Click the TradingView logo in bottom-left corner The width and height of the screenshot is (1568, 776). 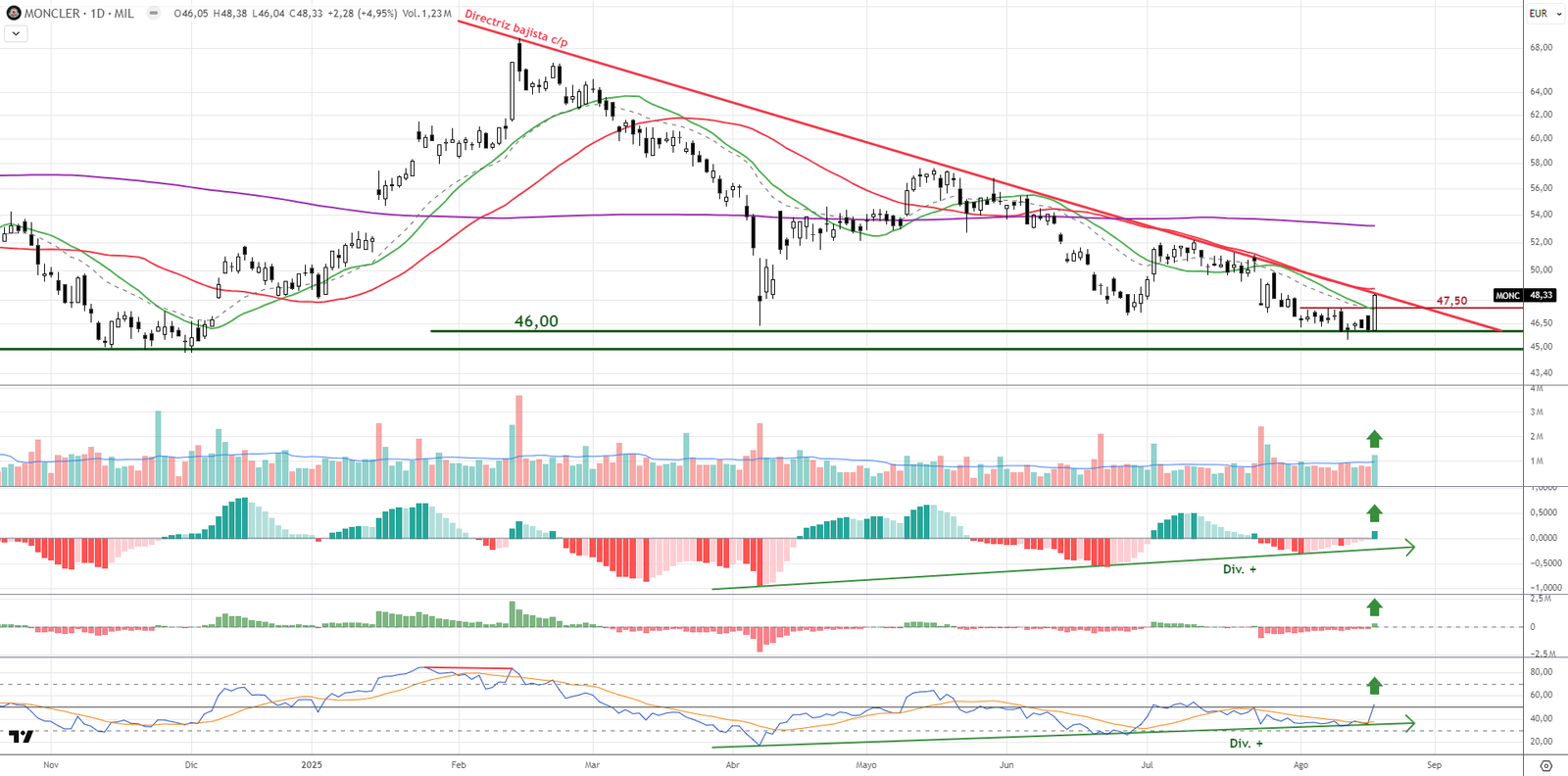pos(21,736)
